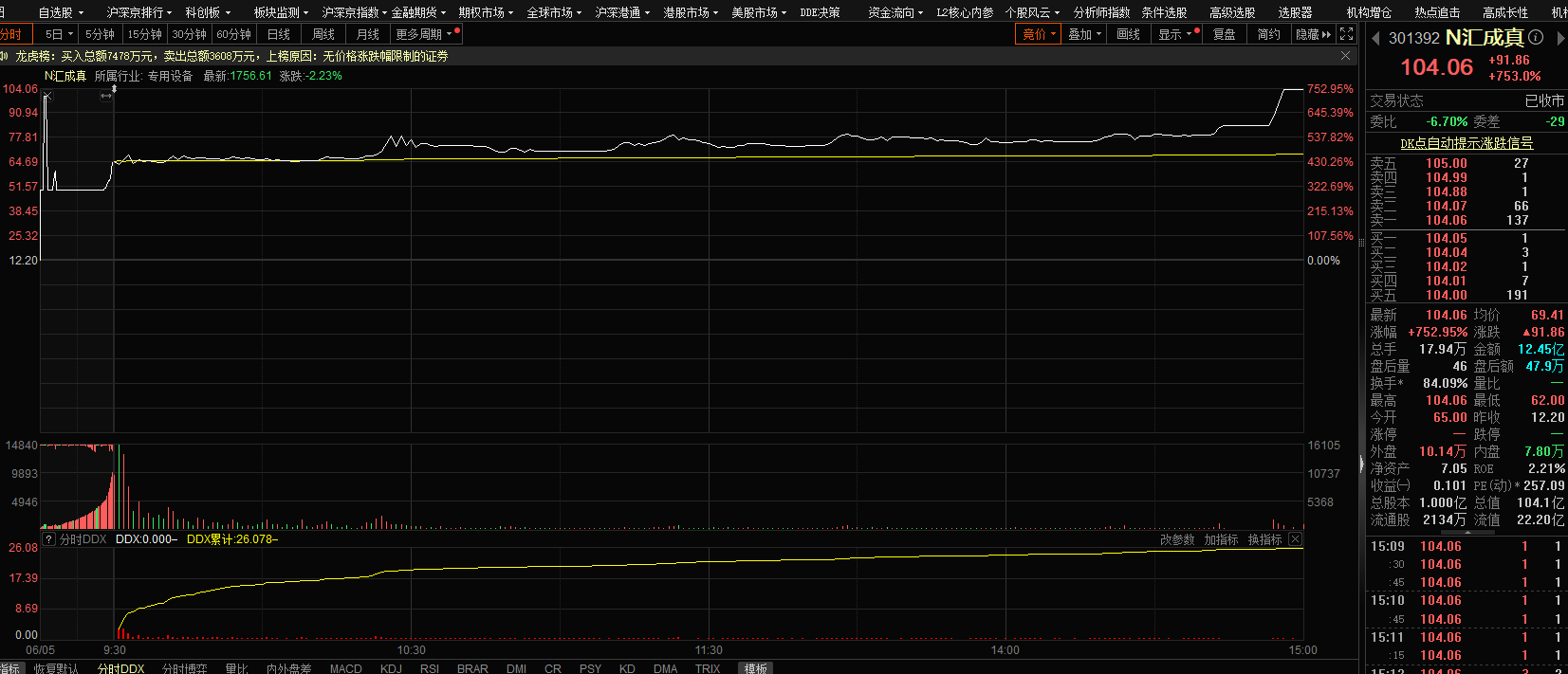Click the 简约 simple view button
The image size is (1568, 674).
(1268, 34)
